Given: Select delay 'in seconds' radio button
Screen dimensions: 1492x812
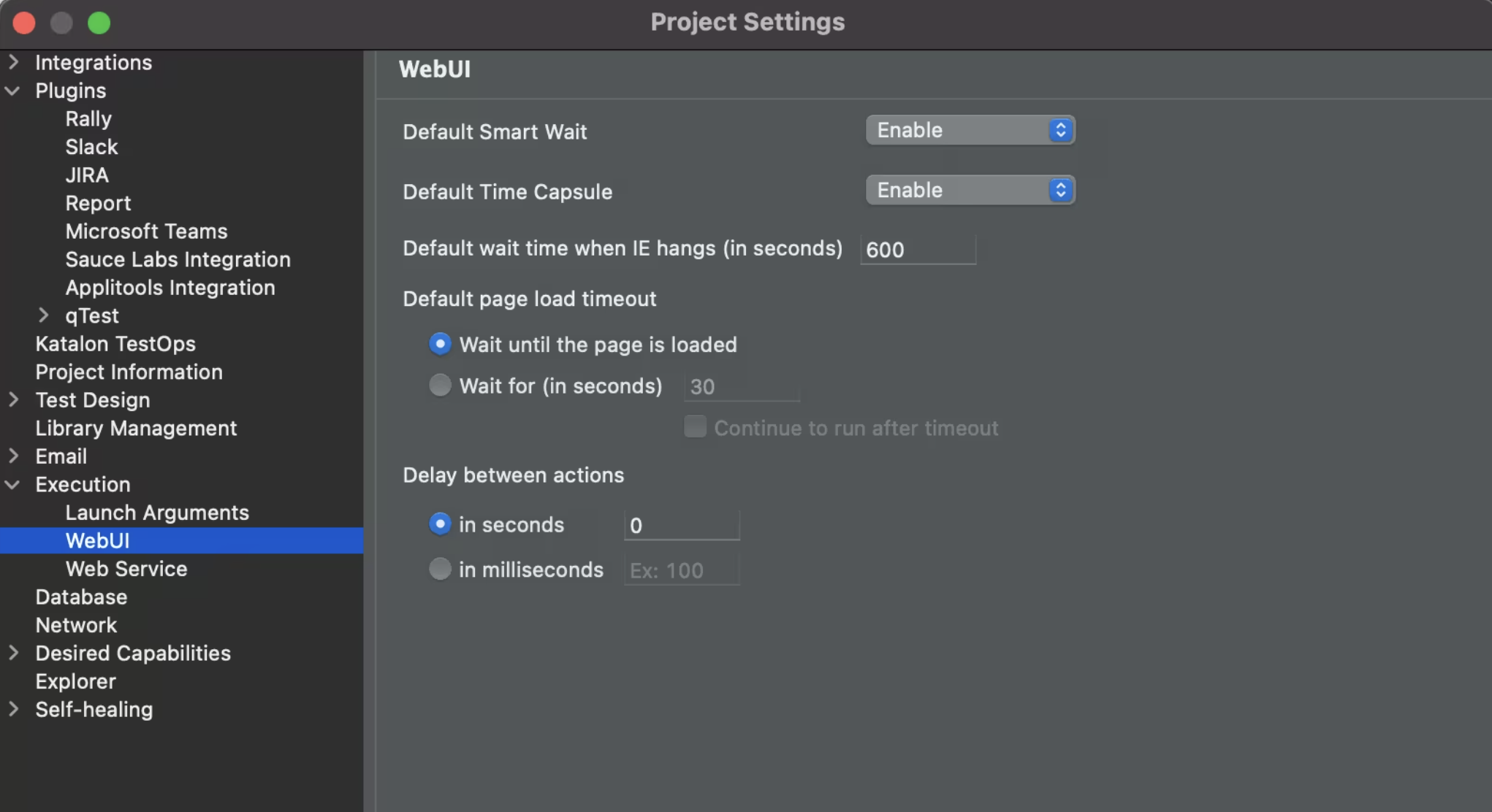Looking at the screenshot, I should click(x=440, y=524).
